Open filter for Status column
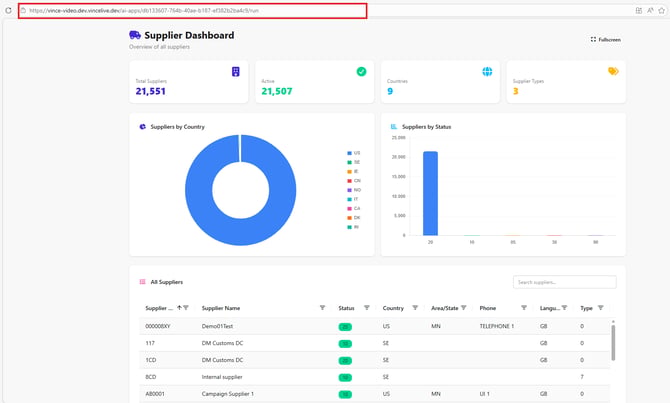670x403 pixels. click(x=367, y=308)
